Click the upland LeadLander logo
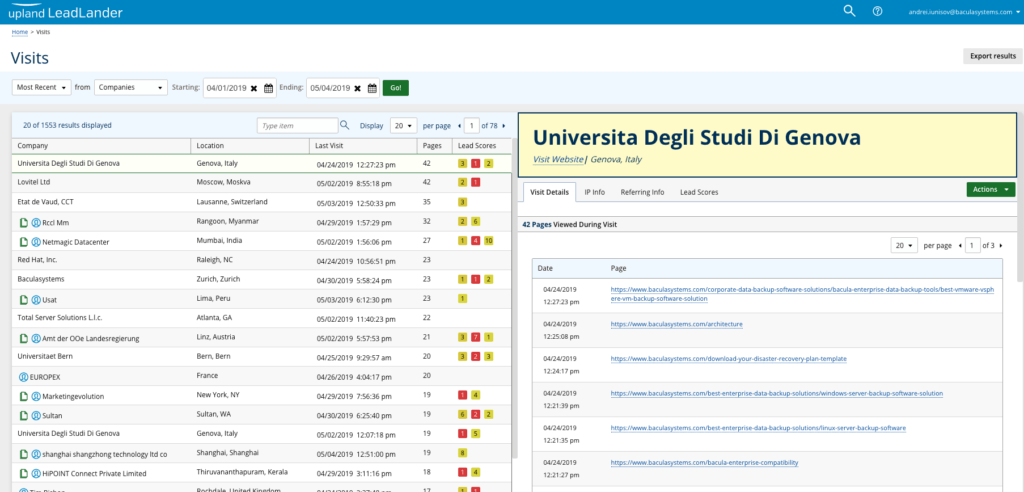The height and width of the screenshot is (492, 1024). [x=65, y=12]
